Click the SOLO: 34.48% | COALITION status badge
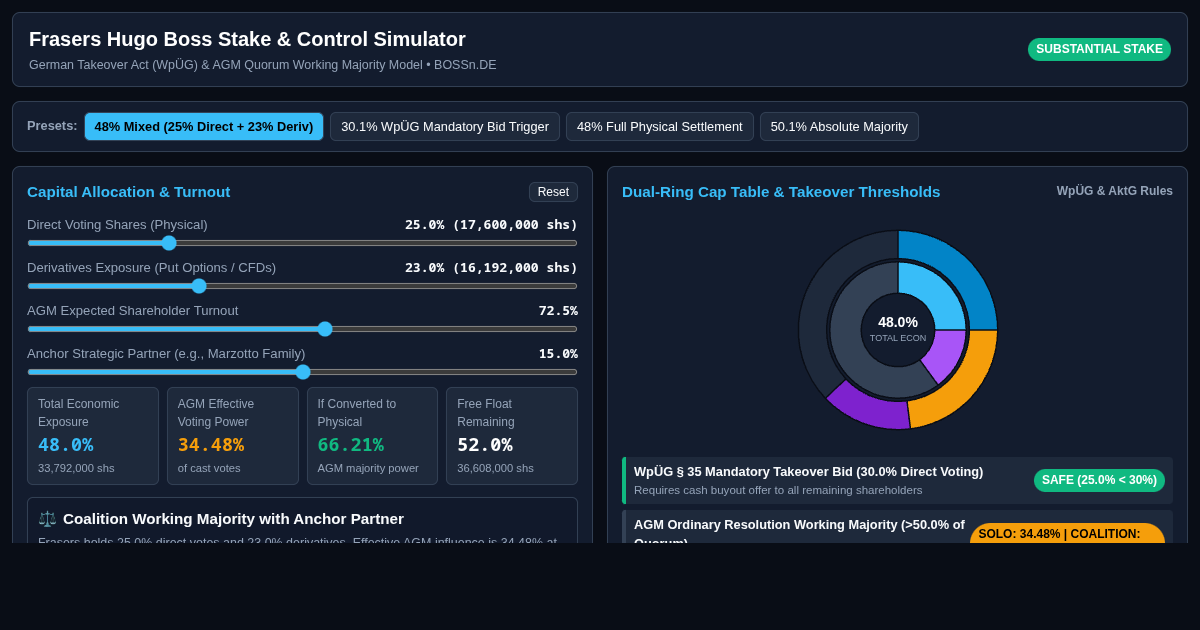The height and width of the screenshot is (630, 1200). 1067,534
